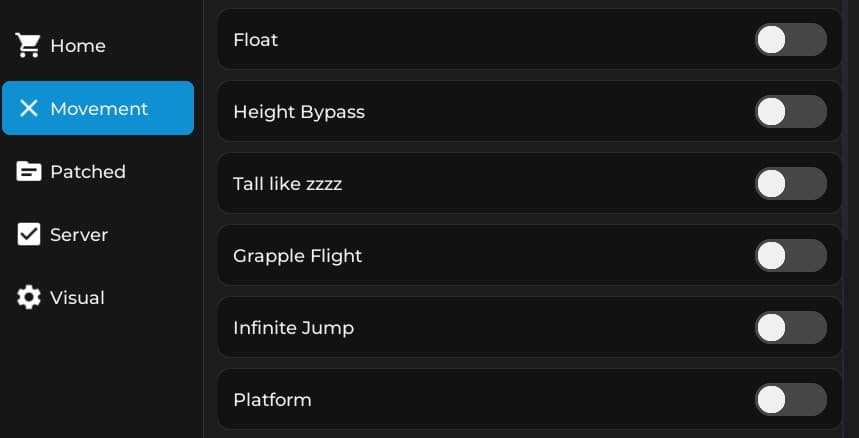Click the gear icon beside Visual
859x438 pixels.
[x=29, y=297]
